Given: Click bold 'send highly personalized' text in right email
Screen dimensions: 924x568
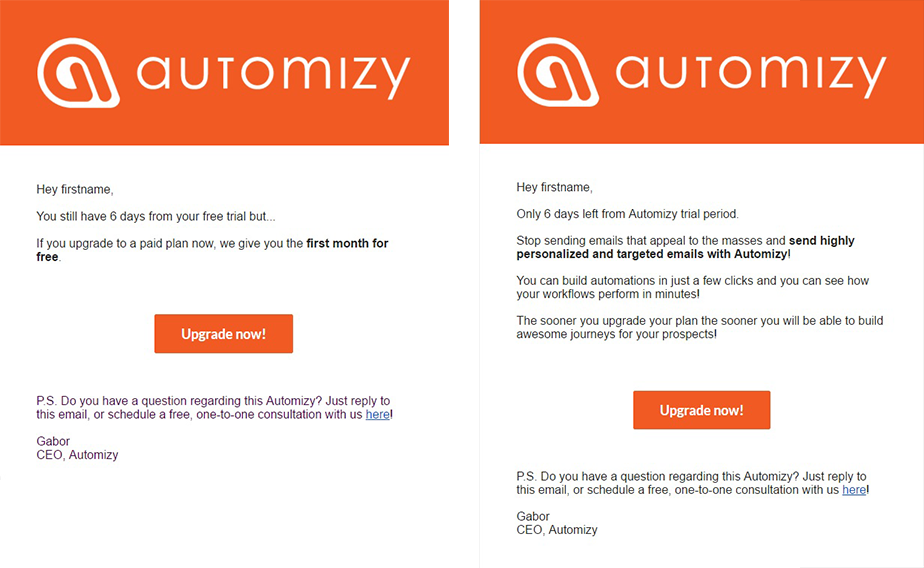Looking at the screenshot, I should coord(685,247).
